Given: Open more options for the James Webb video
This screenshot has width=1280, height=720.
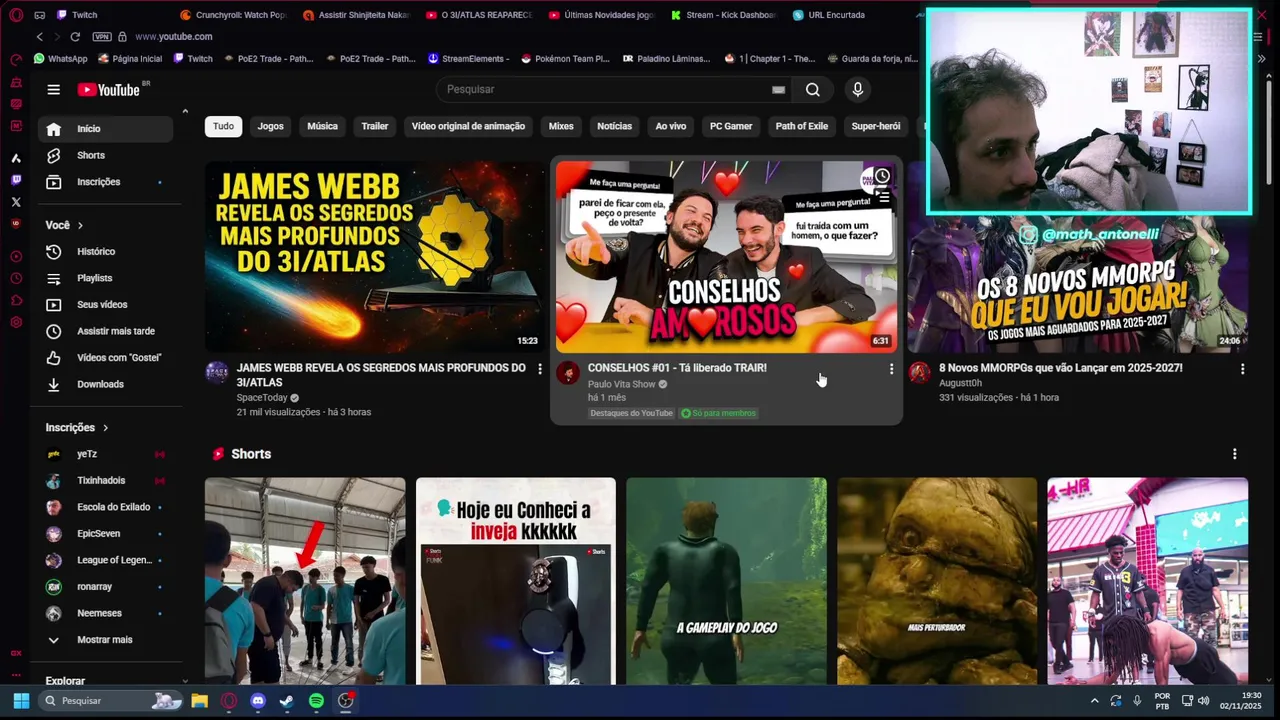Looking at the screenshot, I should pos(540,369).
